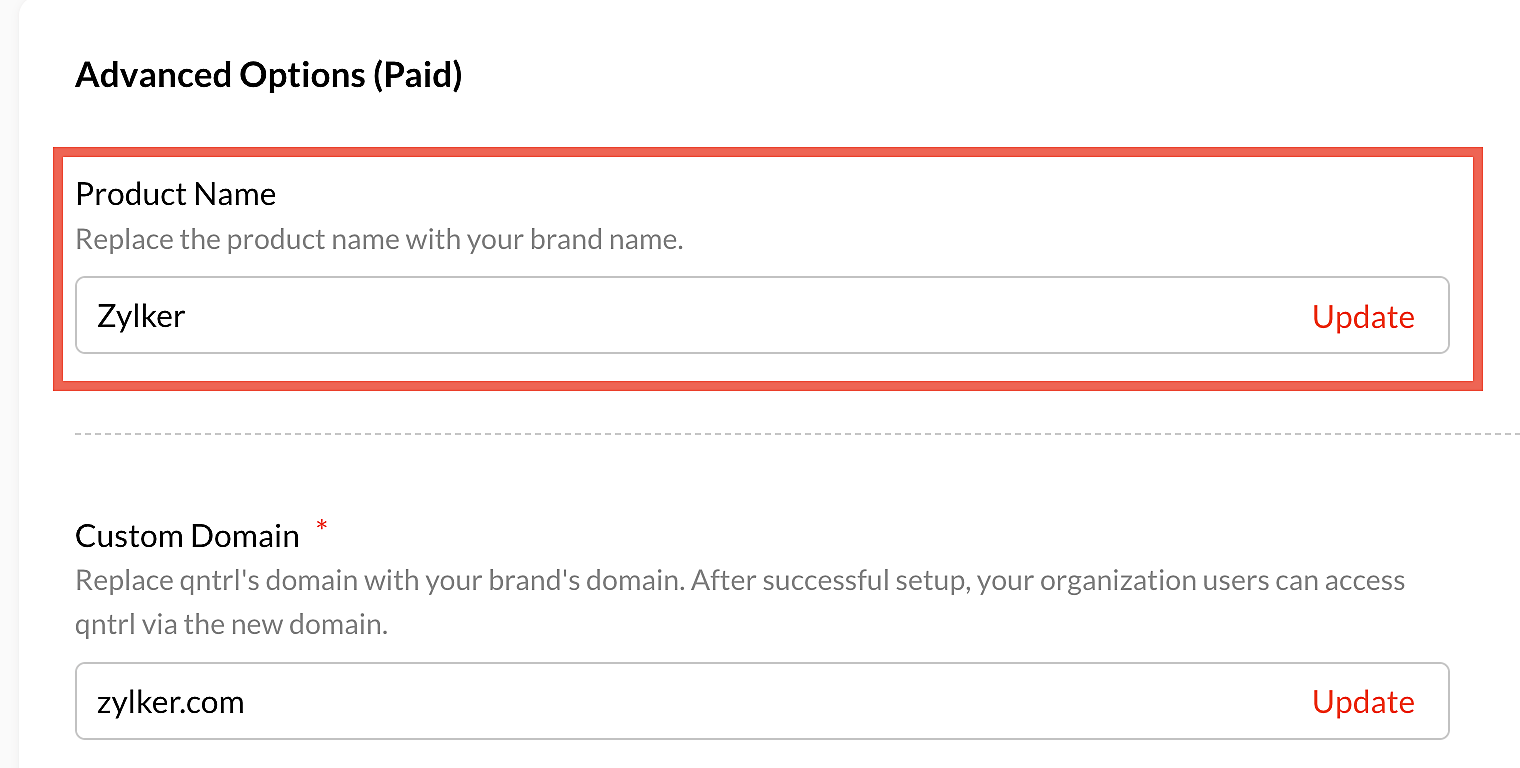The height and width of the screenshot is (768, 1520).
Task: Click the "qntrl via the new domain." line
Action: point(230,626)
